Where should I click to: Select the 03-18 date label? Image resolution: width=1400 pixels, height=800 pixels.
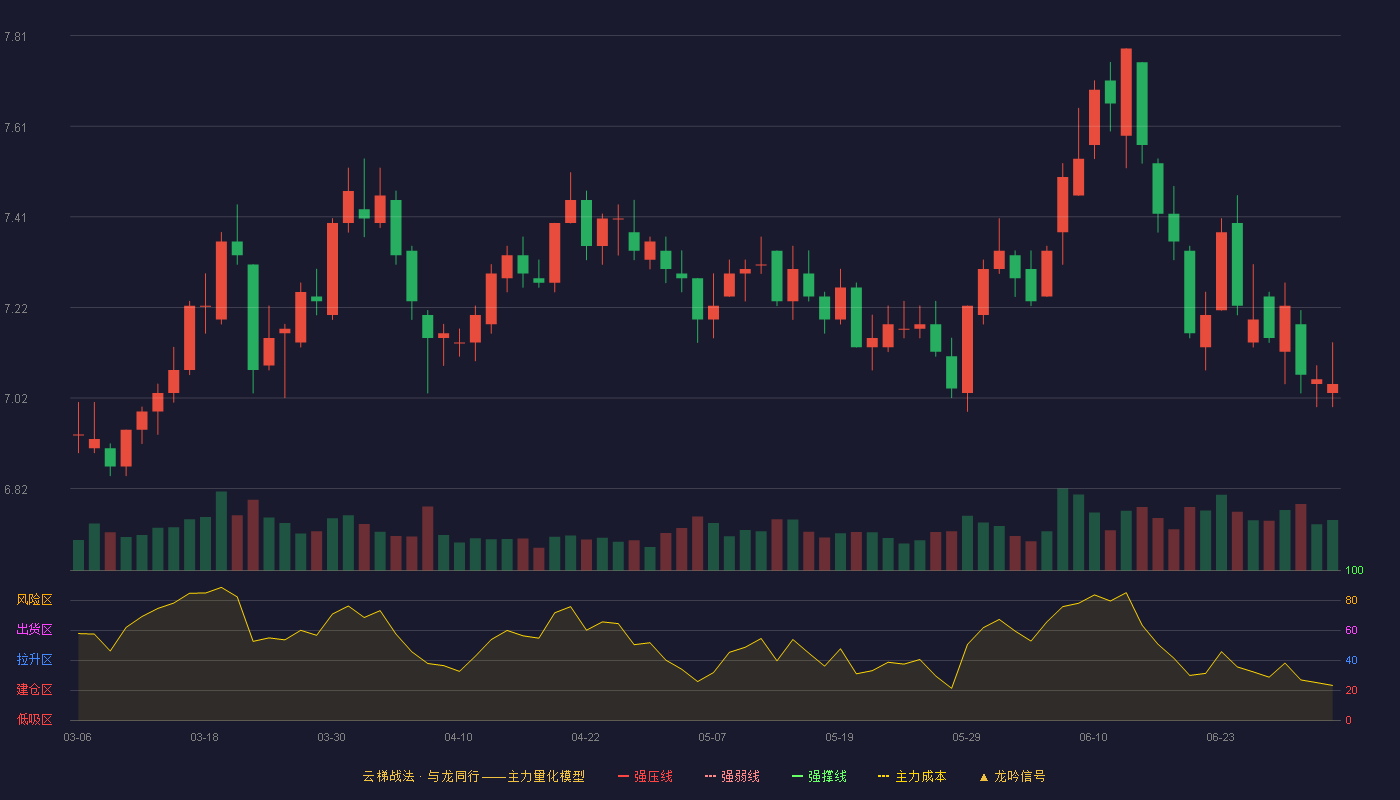tap(204, 737)
